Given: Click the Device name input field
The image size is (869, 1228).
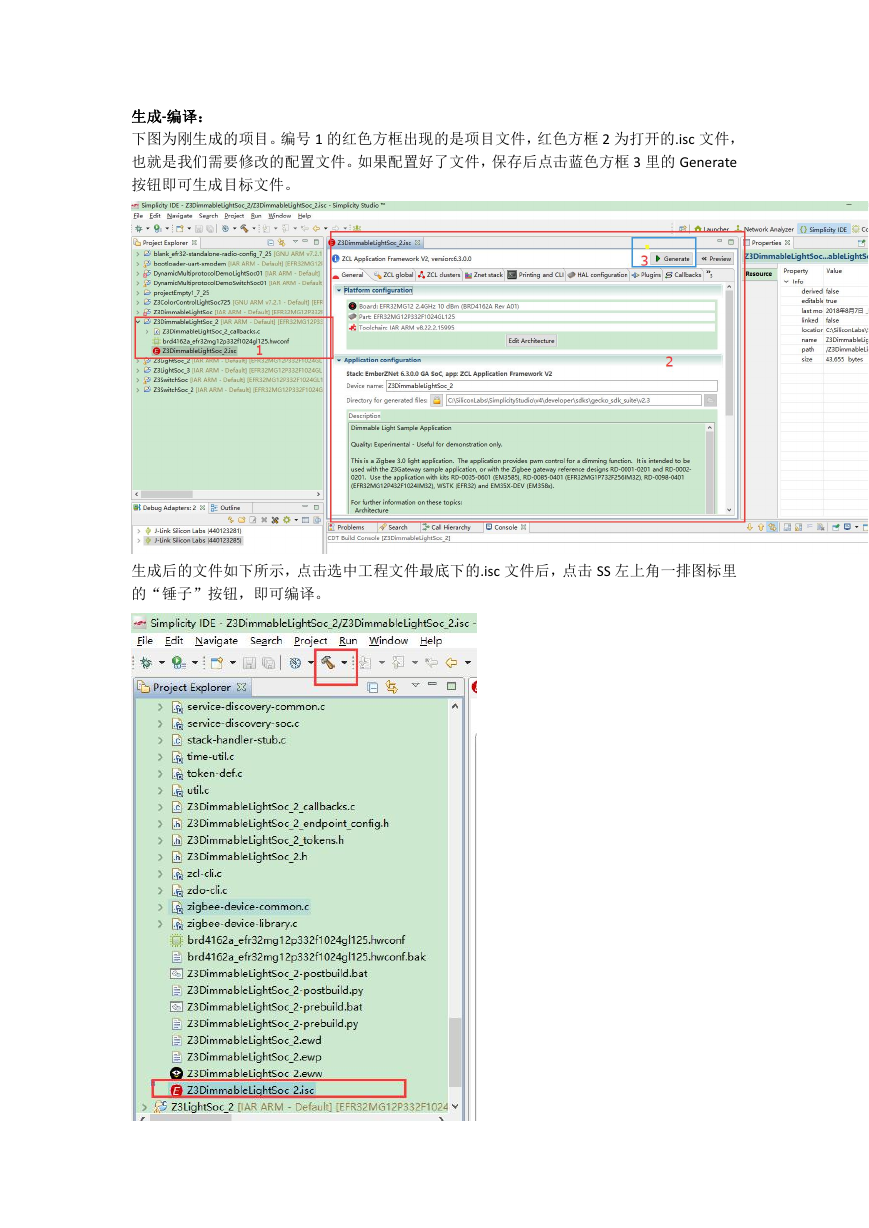Looking at the screenshot, I should tap(550, 385).
